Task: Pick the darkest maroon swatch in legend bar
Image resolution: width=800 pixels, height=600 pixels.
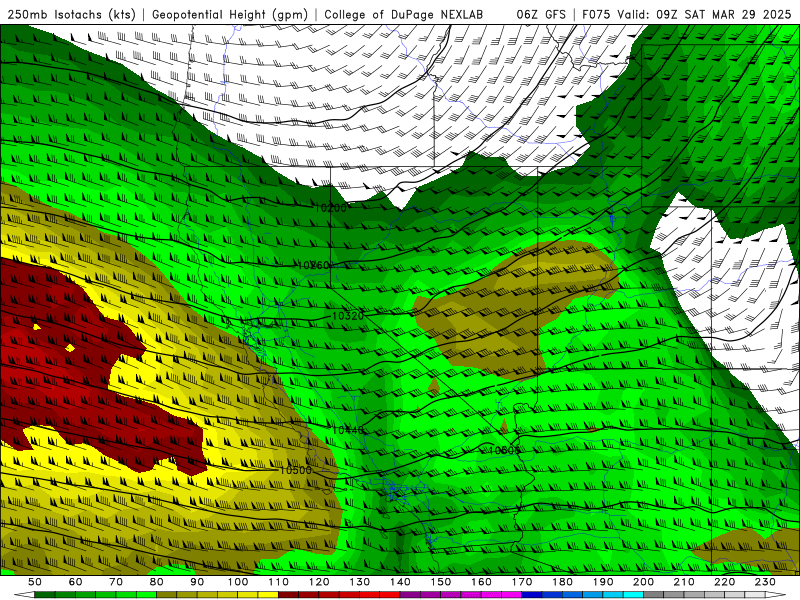Action: pos(288,594)
